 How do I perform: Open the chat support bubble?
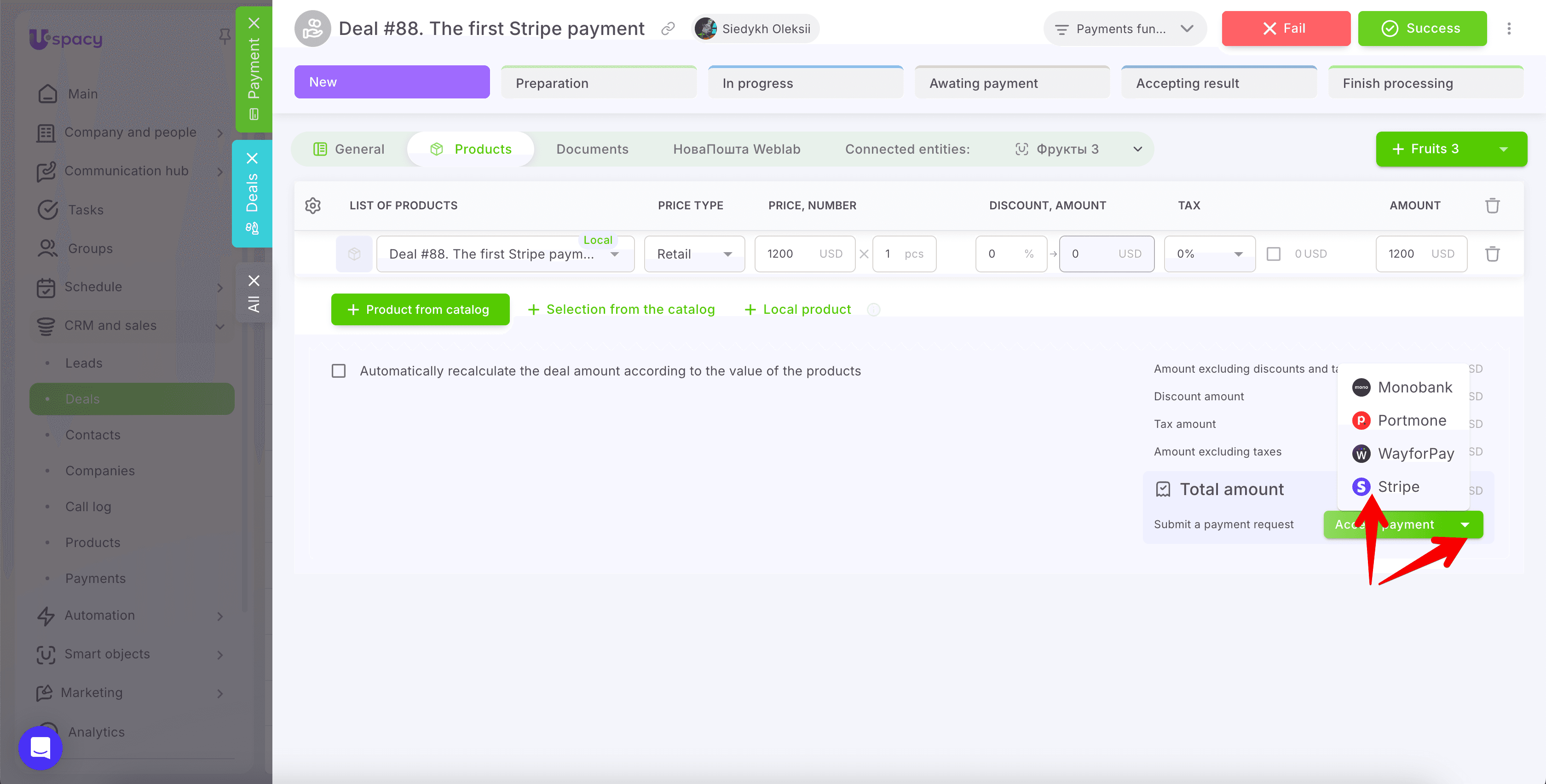click(x=40, y=747)
